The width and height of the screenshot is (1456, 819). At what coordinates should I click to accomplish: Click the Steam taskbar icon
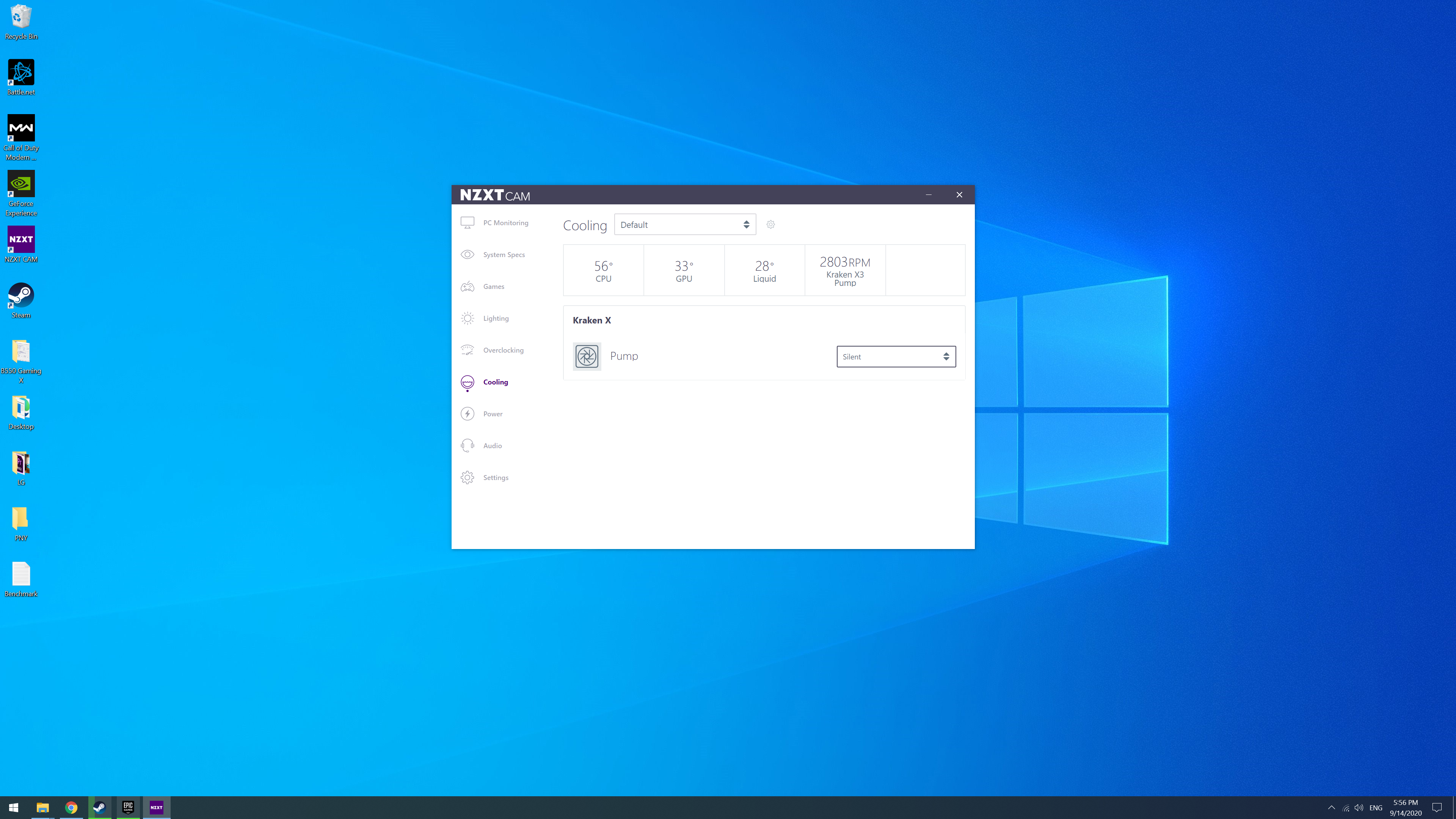[x=99, y=807]
